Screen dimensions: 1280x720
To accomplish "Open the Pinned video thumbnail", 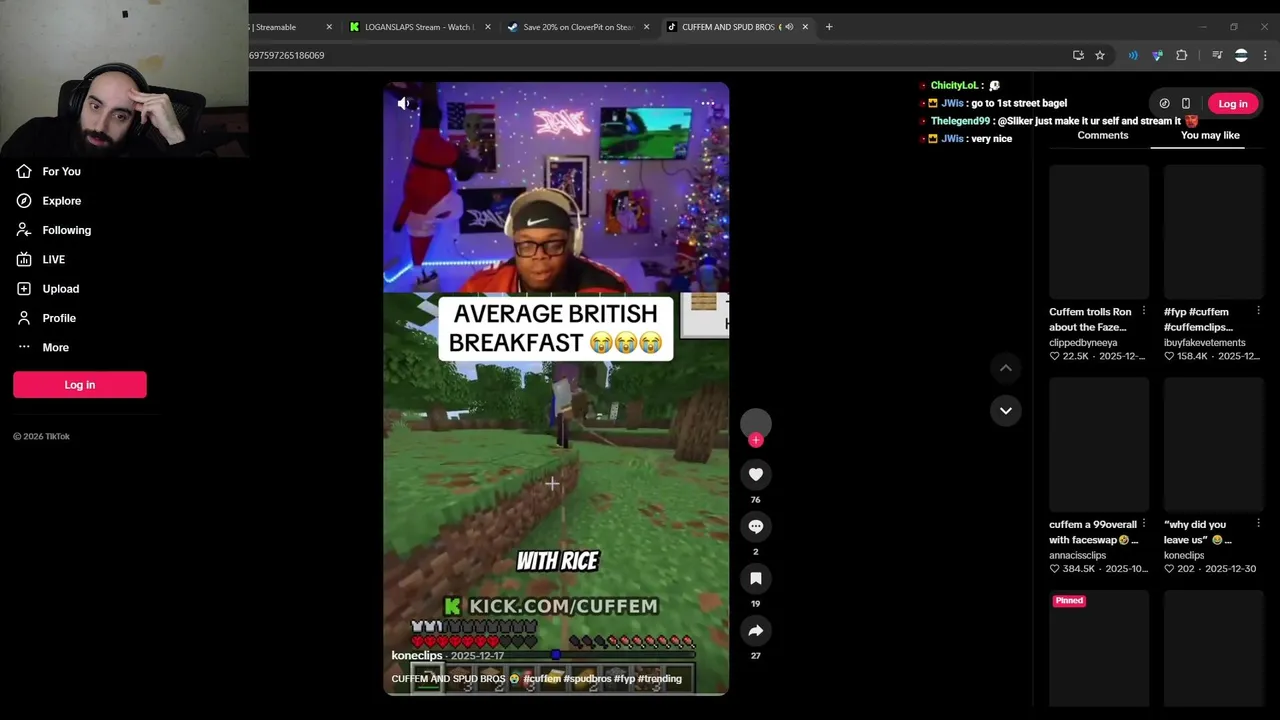I will tap(1099, 648).
